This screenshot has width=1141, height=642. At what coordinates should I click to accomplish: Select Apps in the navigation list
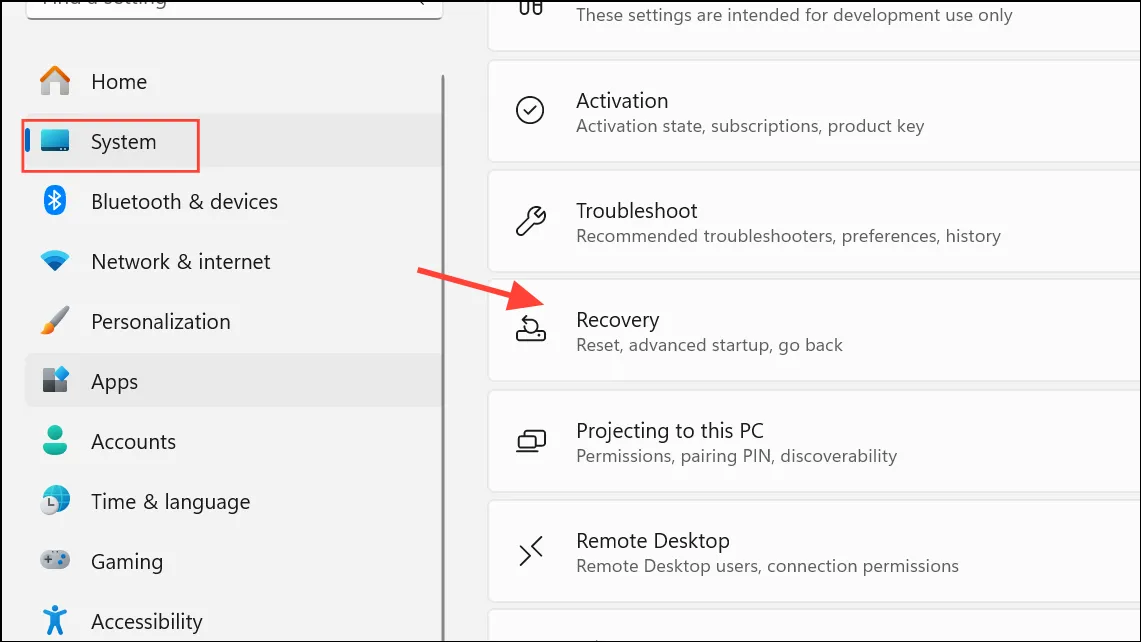(x=233, y=381)
